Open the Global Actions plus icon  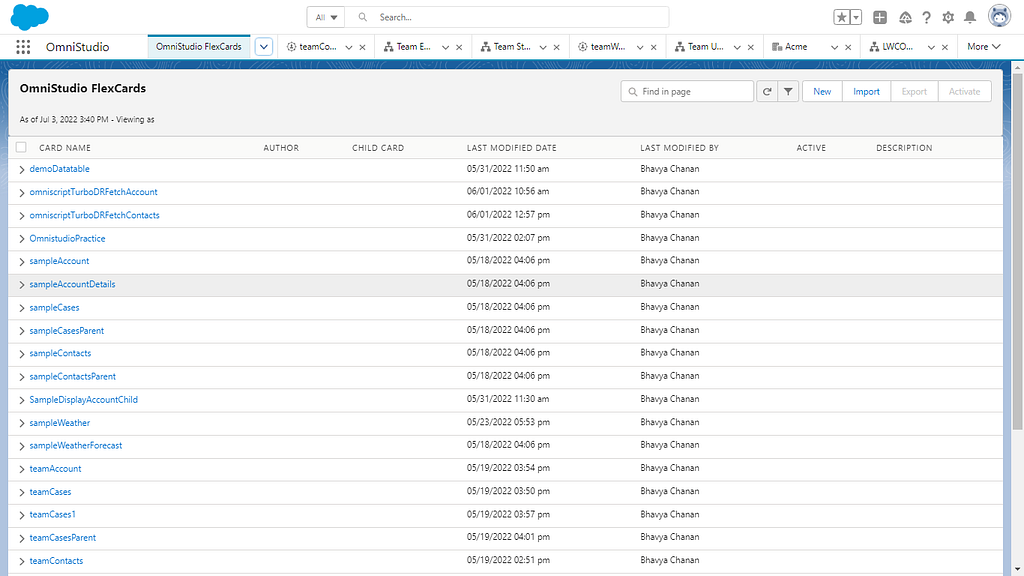pos(880,18)
